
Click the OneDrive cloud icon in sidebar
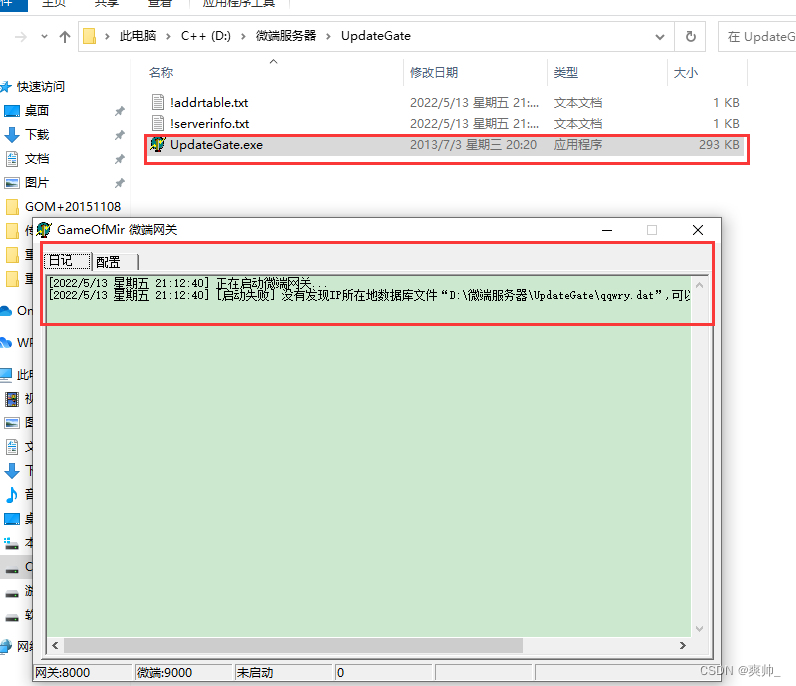click(6, 310)
